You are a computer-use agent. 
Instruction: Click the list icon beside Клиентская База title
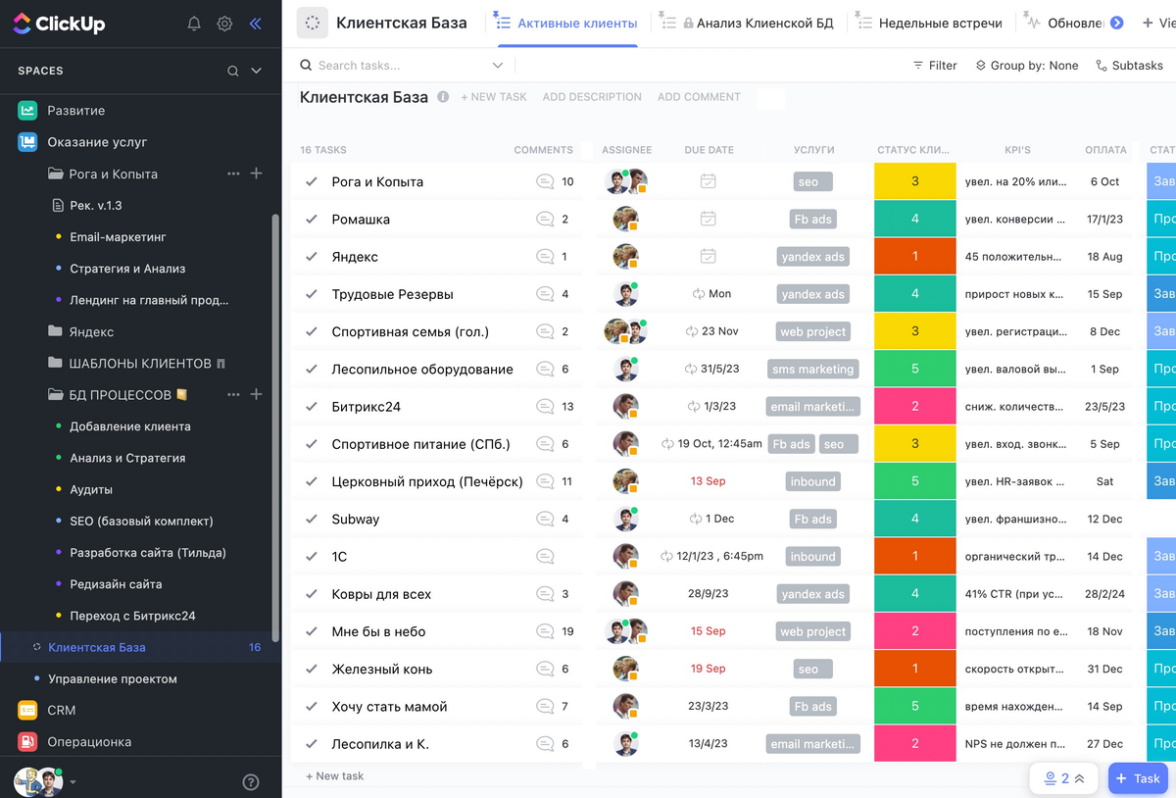tap(312, 23)
